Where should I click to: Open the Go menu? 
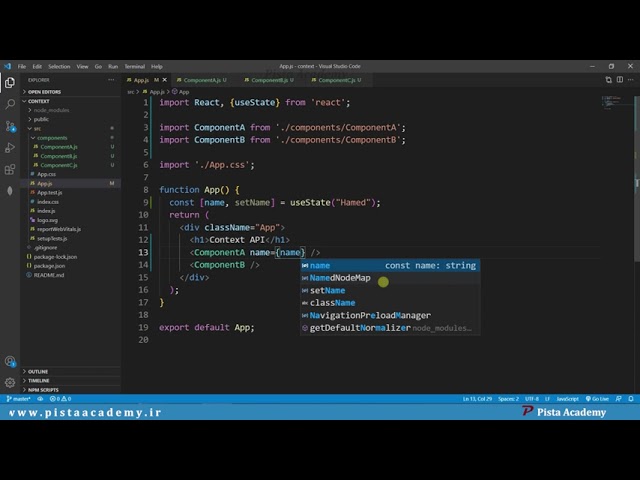coord(98,67)
